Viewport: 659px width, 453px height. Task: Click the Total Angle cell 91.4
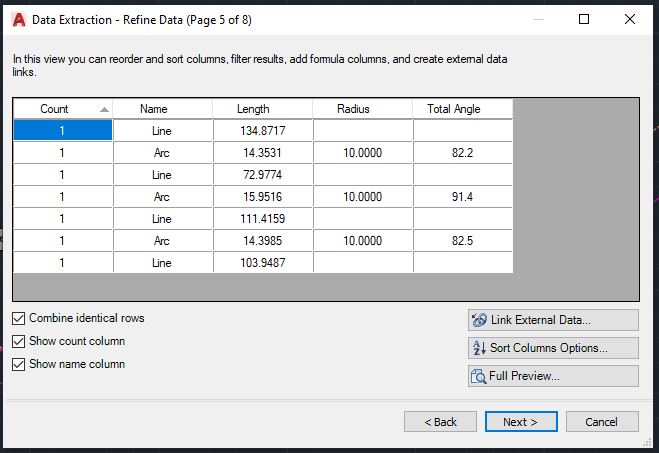click(x=462, y=197)
